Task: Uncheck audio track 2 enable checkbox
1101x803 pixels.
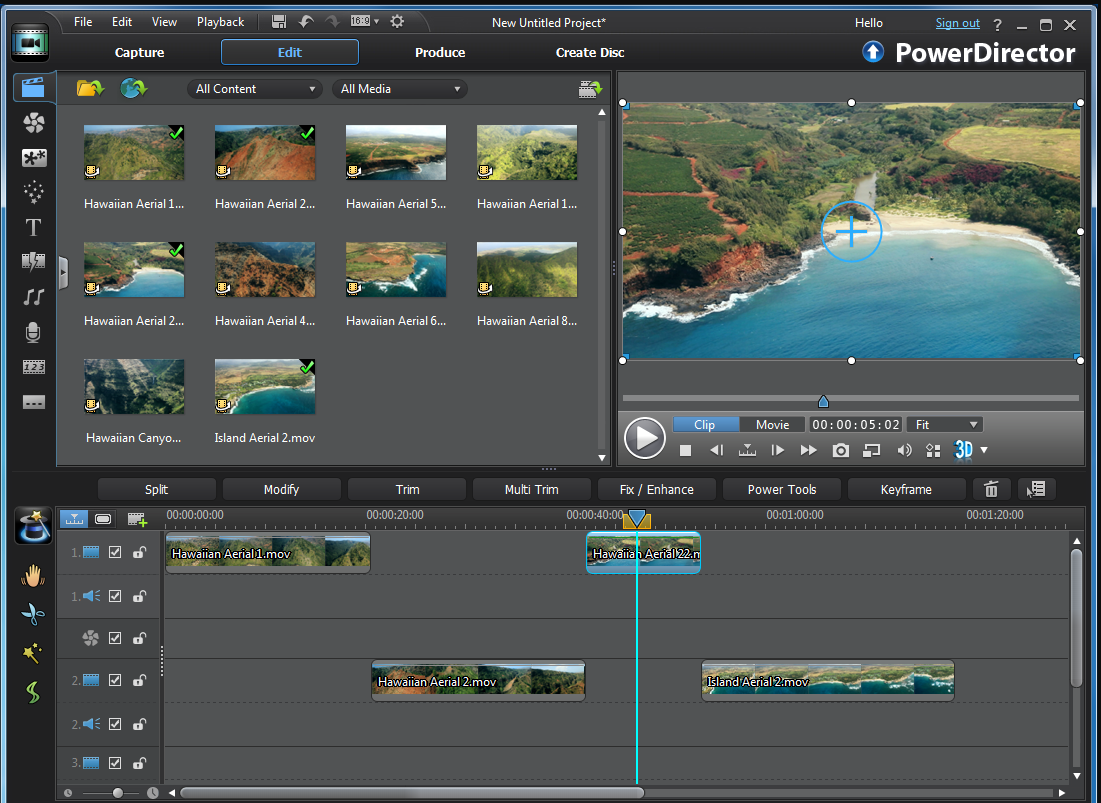Action: point(115,724)
